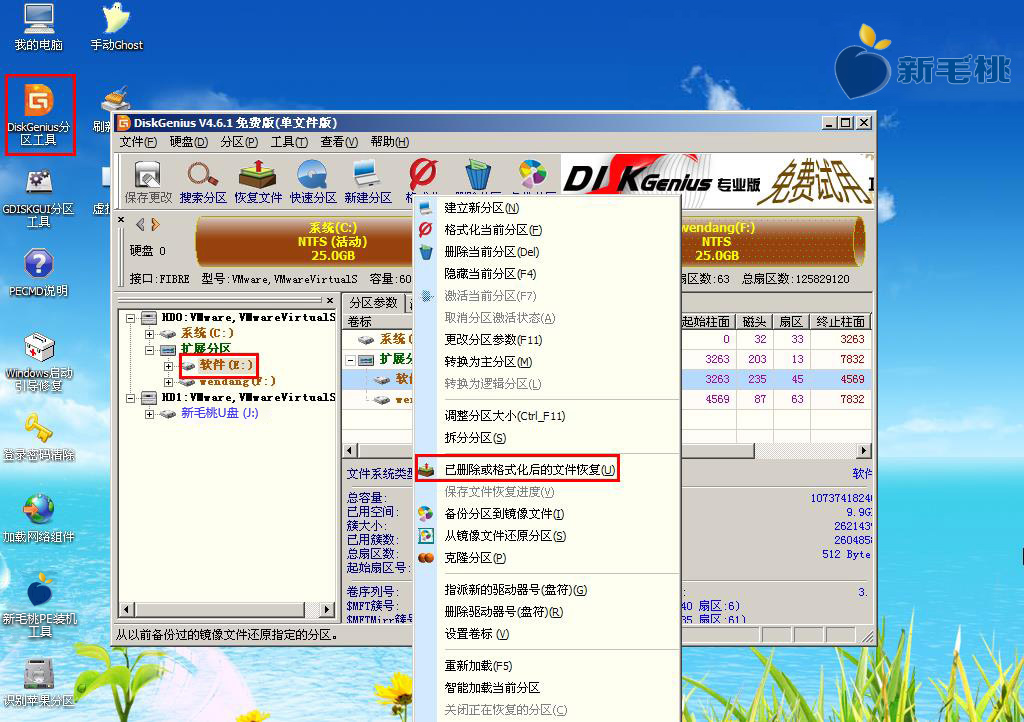Click the 新建分区 laptop toolbar icon
The image size is (1024, 722).
[368, 182]
